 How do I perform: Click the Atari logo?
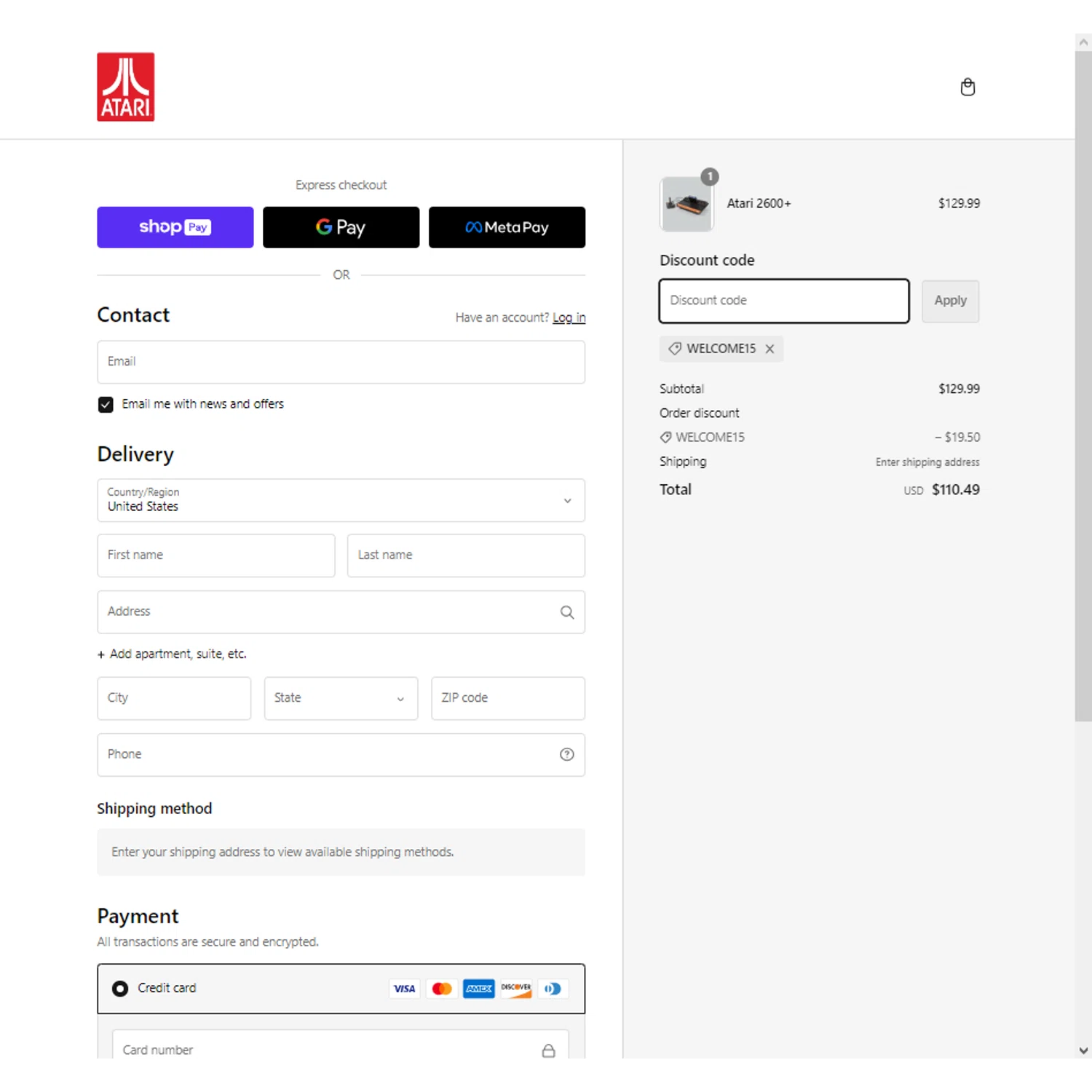point(126,87)
